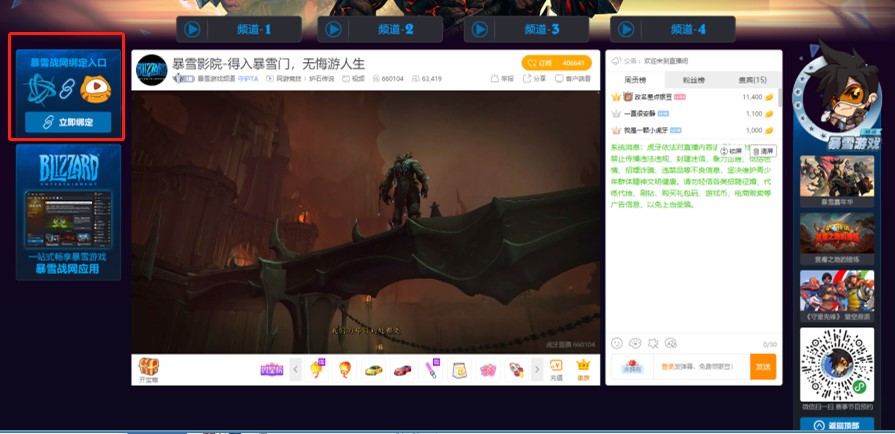This screenshot has height=434, width=895.
Task: Open the 周贡榜 tab
Action: click(x=636, y=80)
